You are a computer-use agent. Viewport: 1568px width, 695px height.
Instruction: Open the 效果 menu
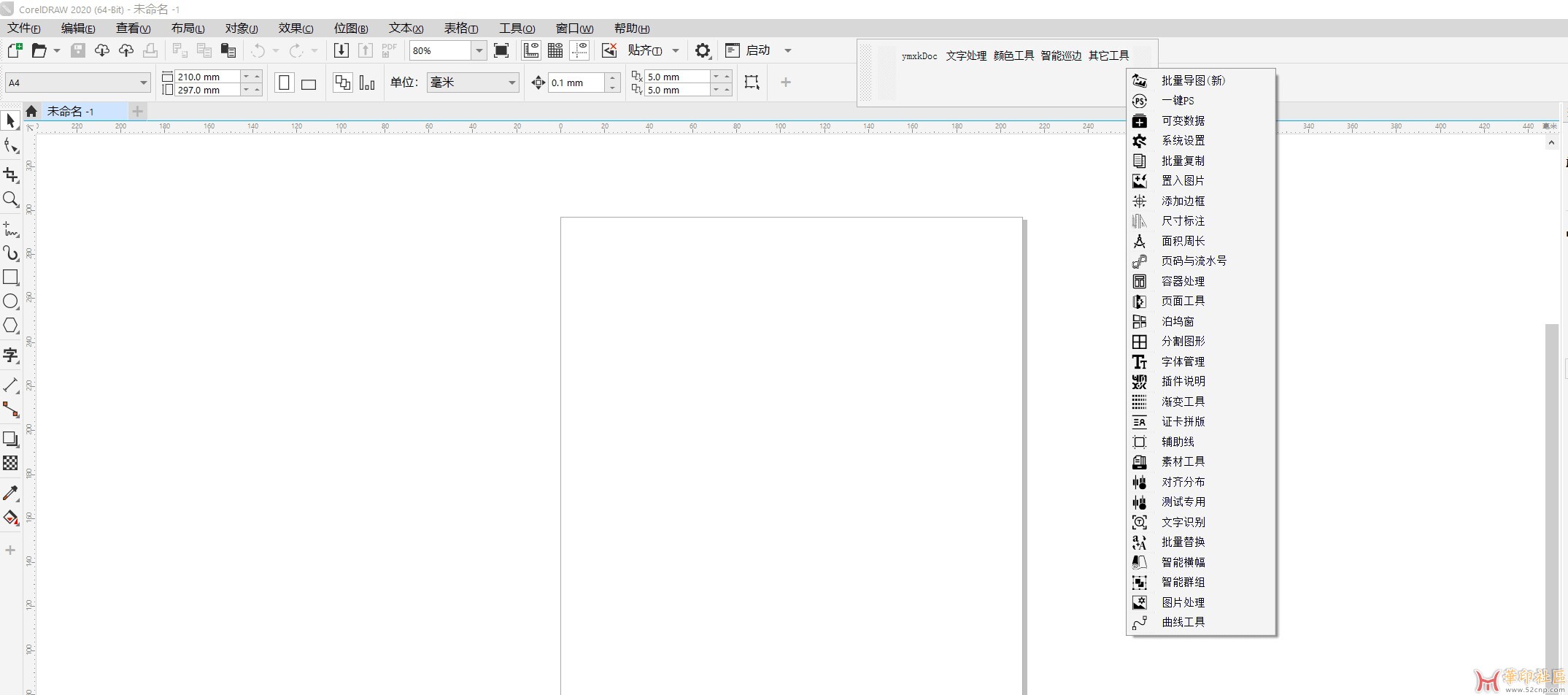click(296, 28)
